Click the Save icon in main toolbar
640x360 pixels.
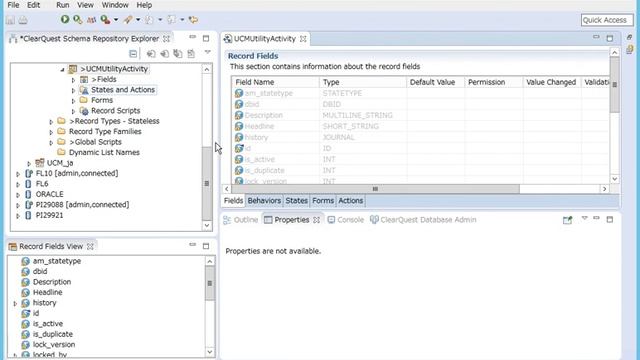(x=10, y=20)
